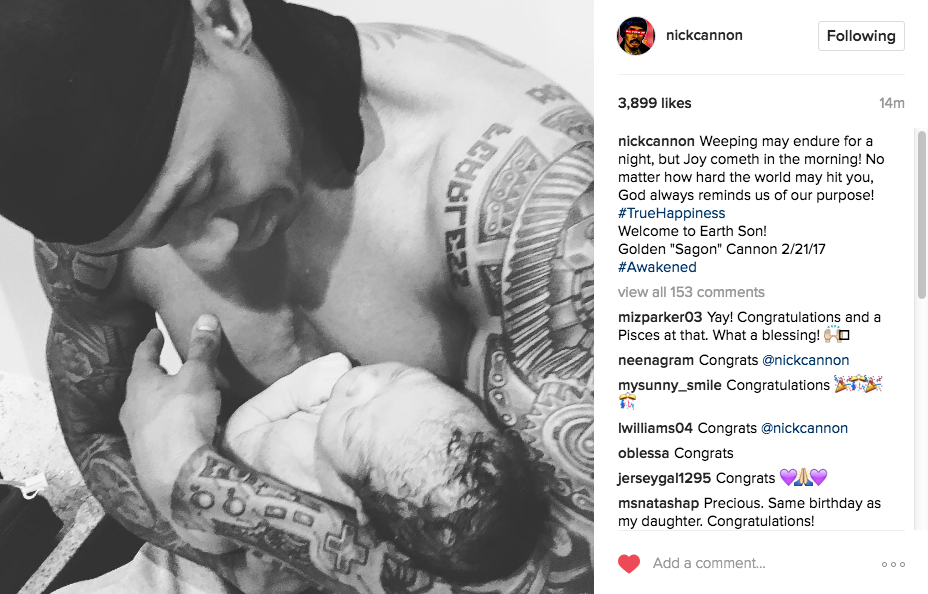
Task: Click the nickcannon username in header
Action: tap(704, 35)
